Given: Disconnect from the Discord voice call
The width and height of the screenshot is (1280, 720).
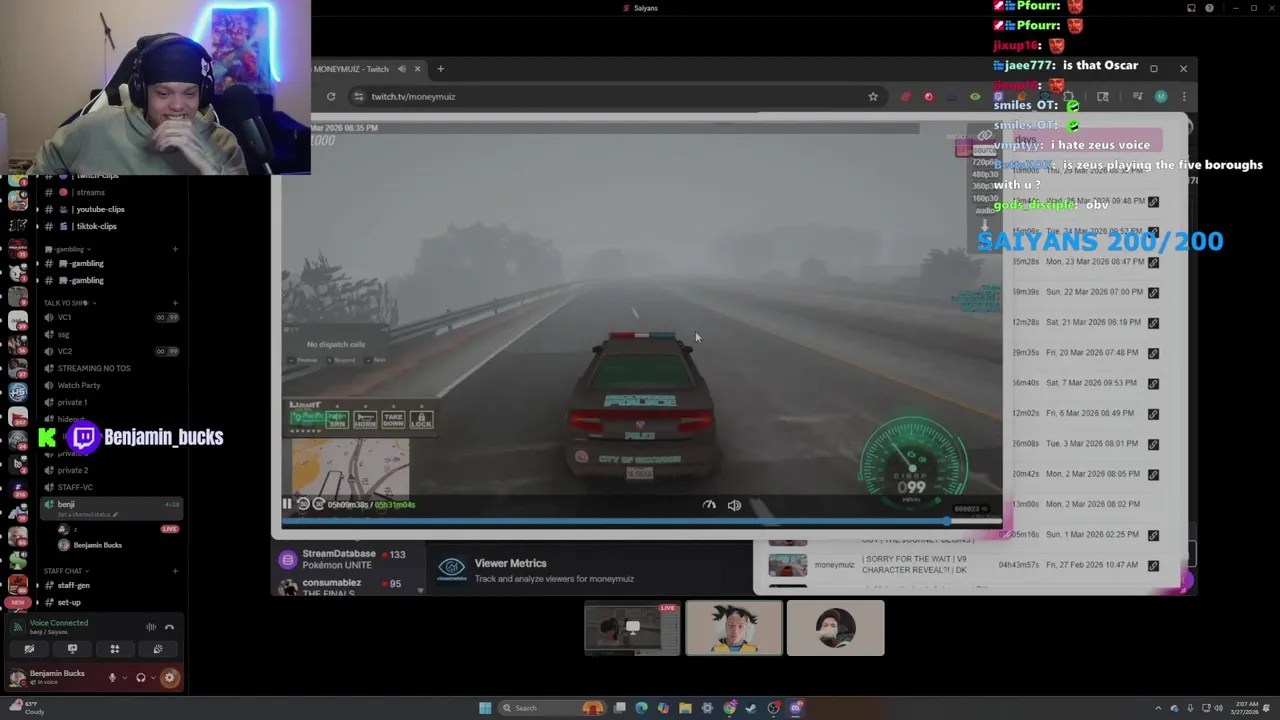Looking at the screenshot, I should click(169, 627).
